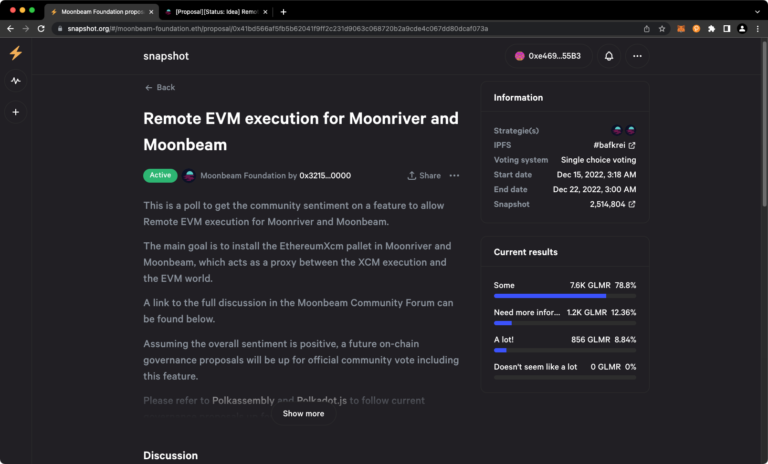768x464 pixels.
Task: Open the Chrome three-dot menu
Action: click(758, 29)
